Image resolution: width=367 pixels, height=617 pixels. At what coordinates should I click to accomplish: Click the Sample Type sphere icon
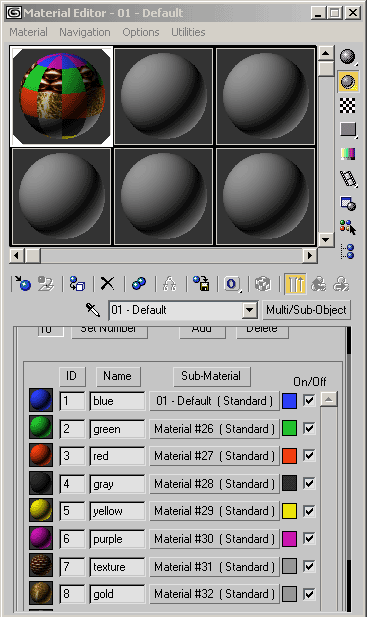click(348, 57)
